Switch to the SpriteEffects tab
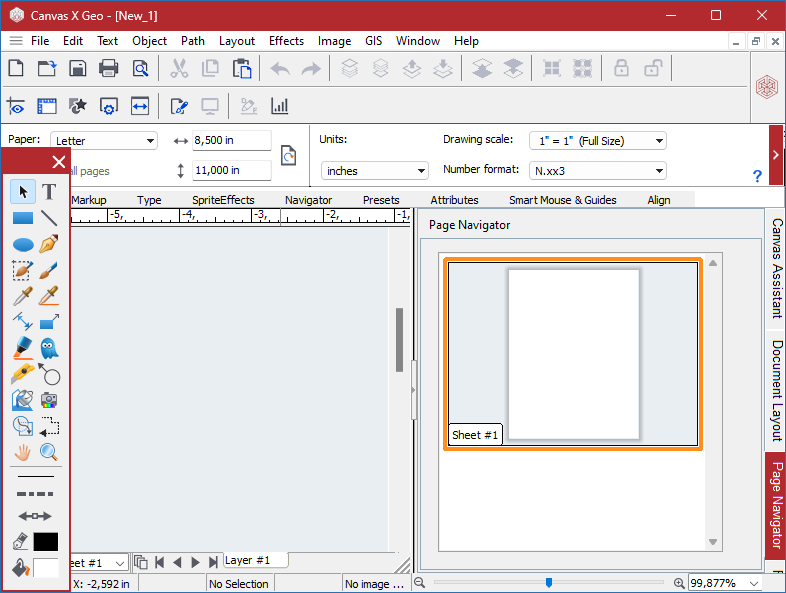 click(x=223, y=200)
